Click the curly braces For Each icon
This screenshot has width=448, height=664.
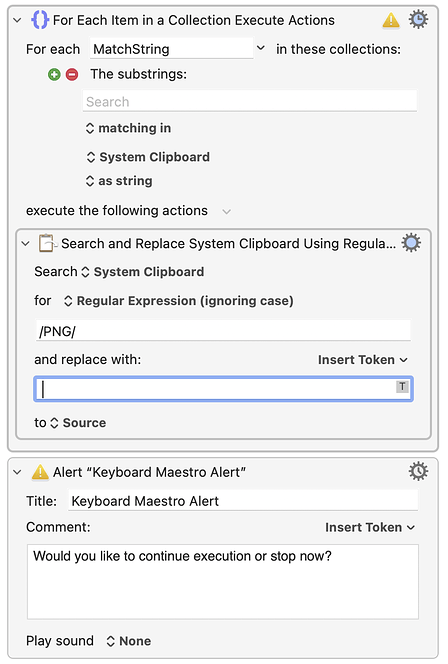click(x=40, y=20)
